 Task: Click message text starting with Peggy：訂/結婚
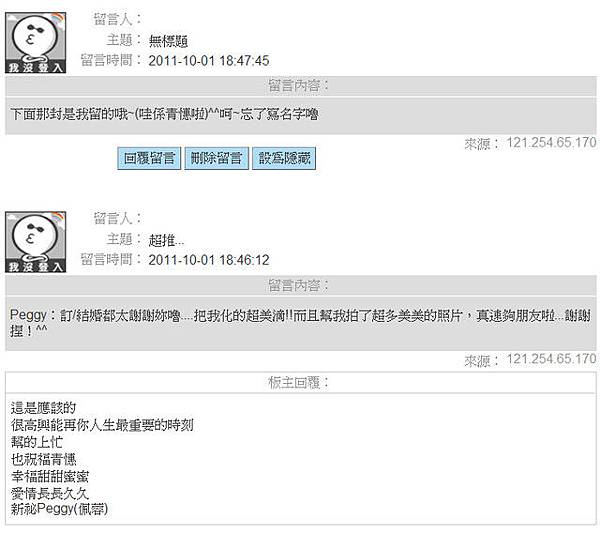(x=301, y=323)
